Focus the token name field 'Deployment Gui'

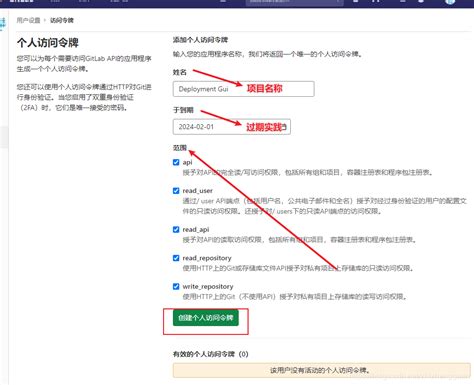243,89
